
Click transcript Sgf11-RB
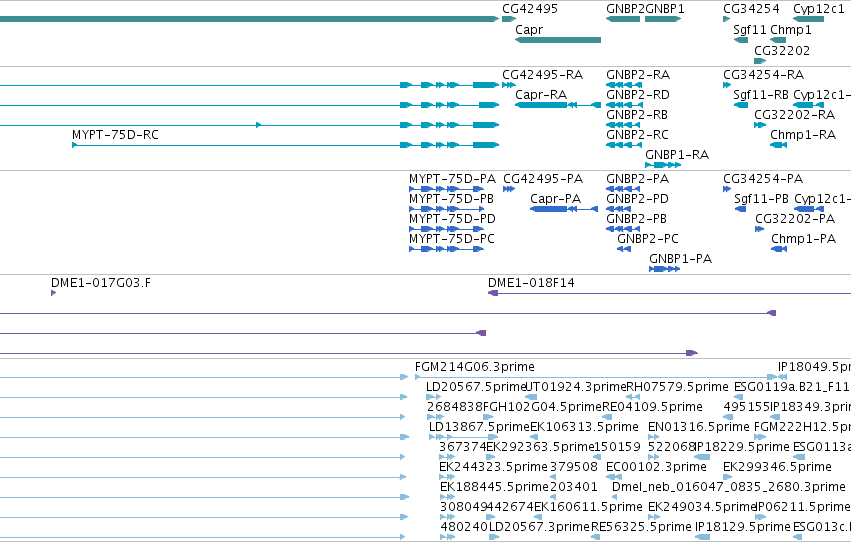tap(761, 94)
